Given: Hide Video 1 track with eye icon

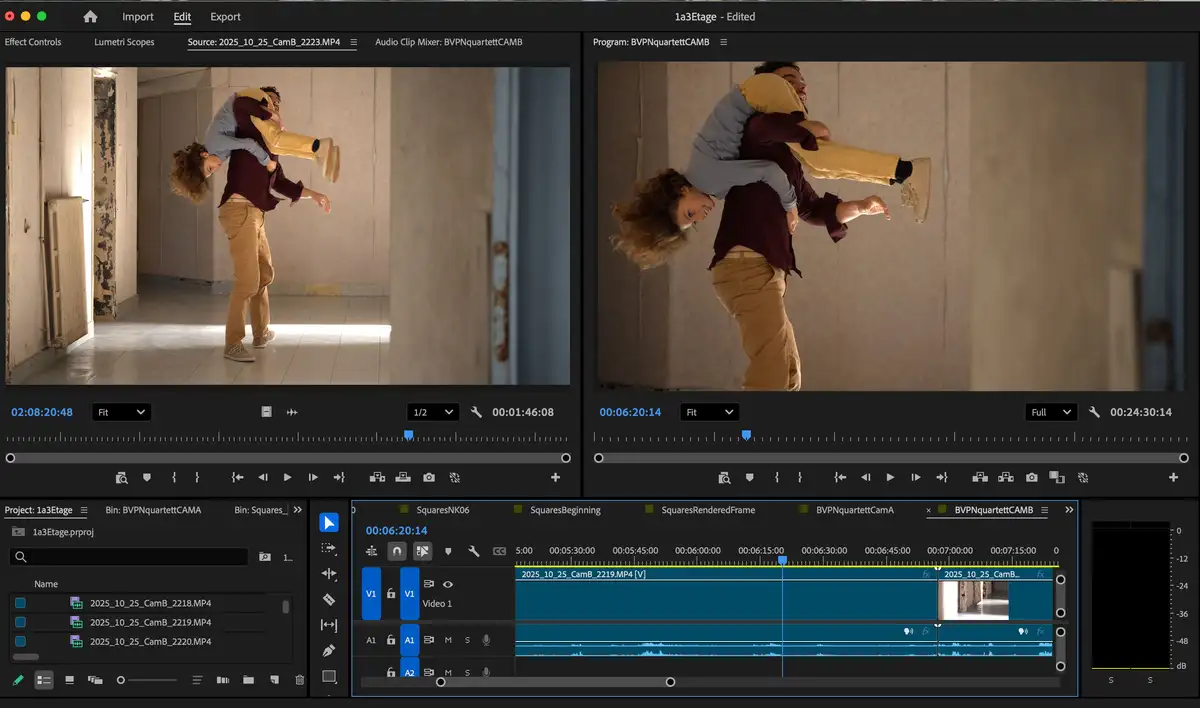Looking at the screenshot, I should pos(448,584).
